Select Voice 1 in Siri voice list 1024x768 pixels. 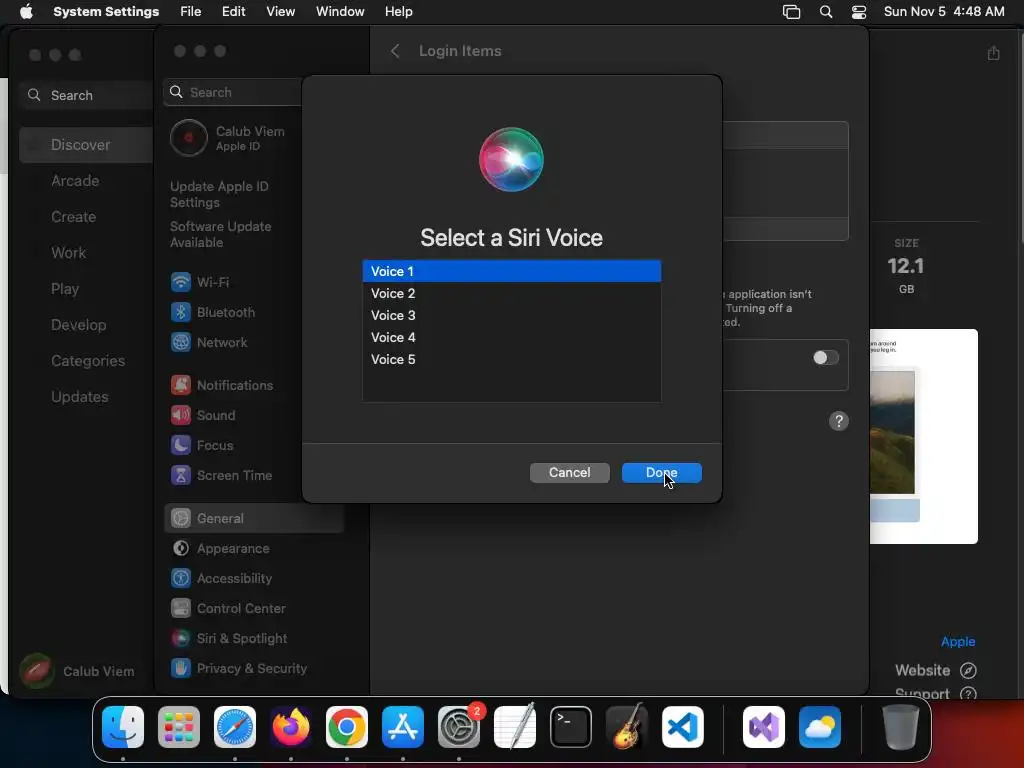tap(512, 271)
